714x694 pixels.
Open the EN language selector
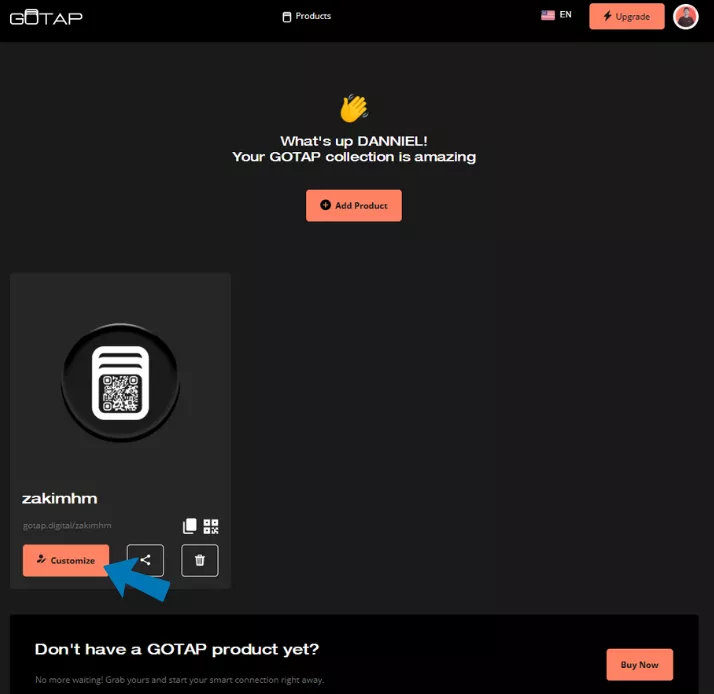click(556, 15)
